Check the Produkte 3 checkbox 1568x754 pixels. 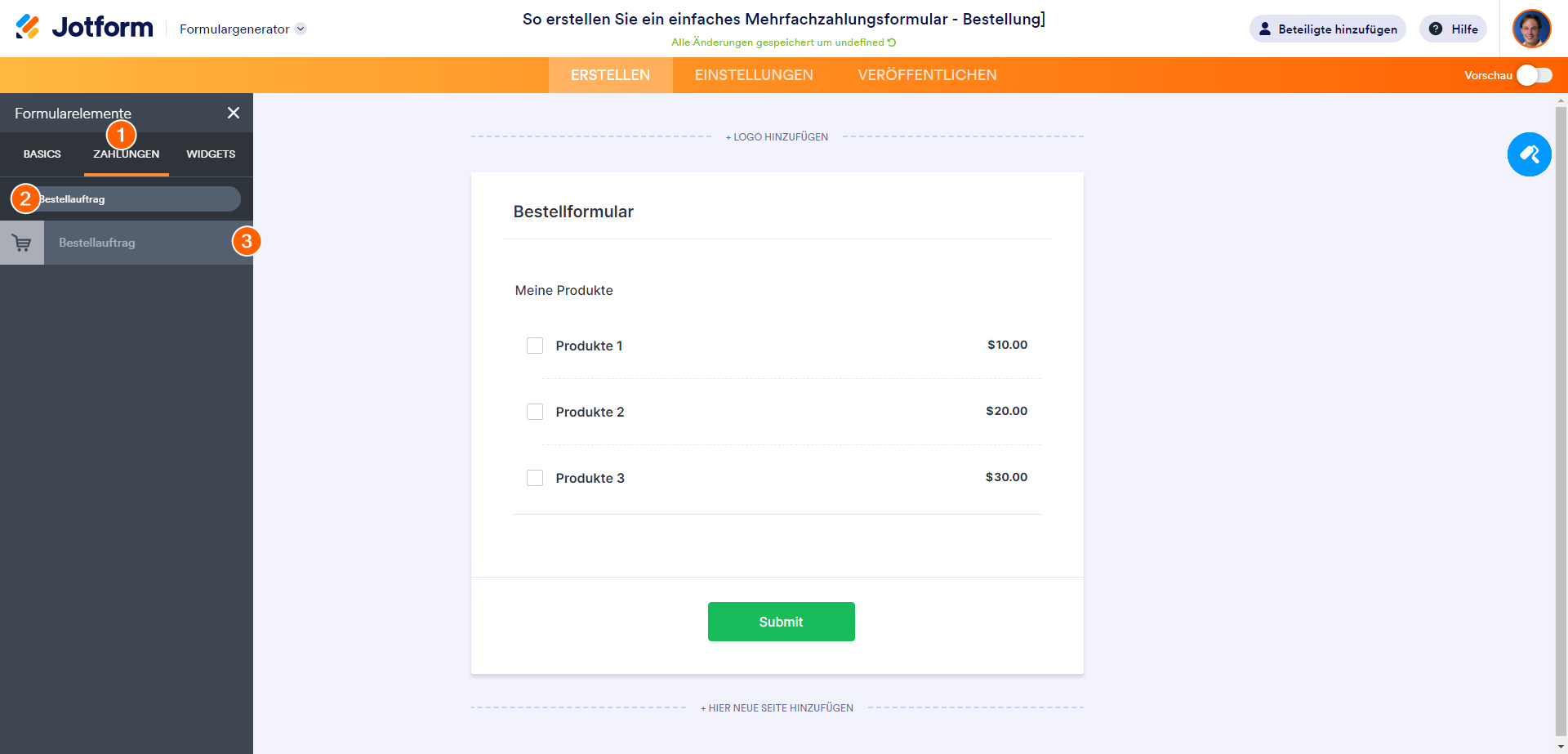point(535,478)
